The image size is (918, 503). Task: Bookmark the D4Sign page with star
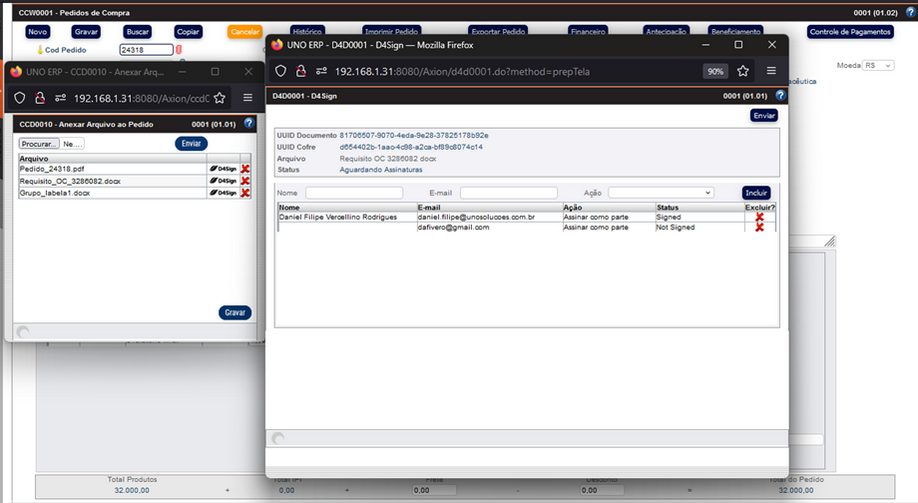743,71
